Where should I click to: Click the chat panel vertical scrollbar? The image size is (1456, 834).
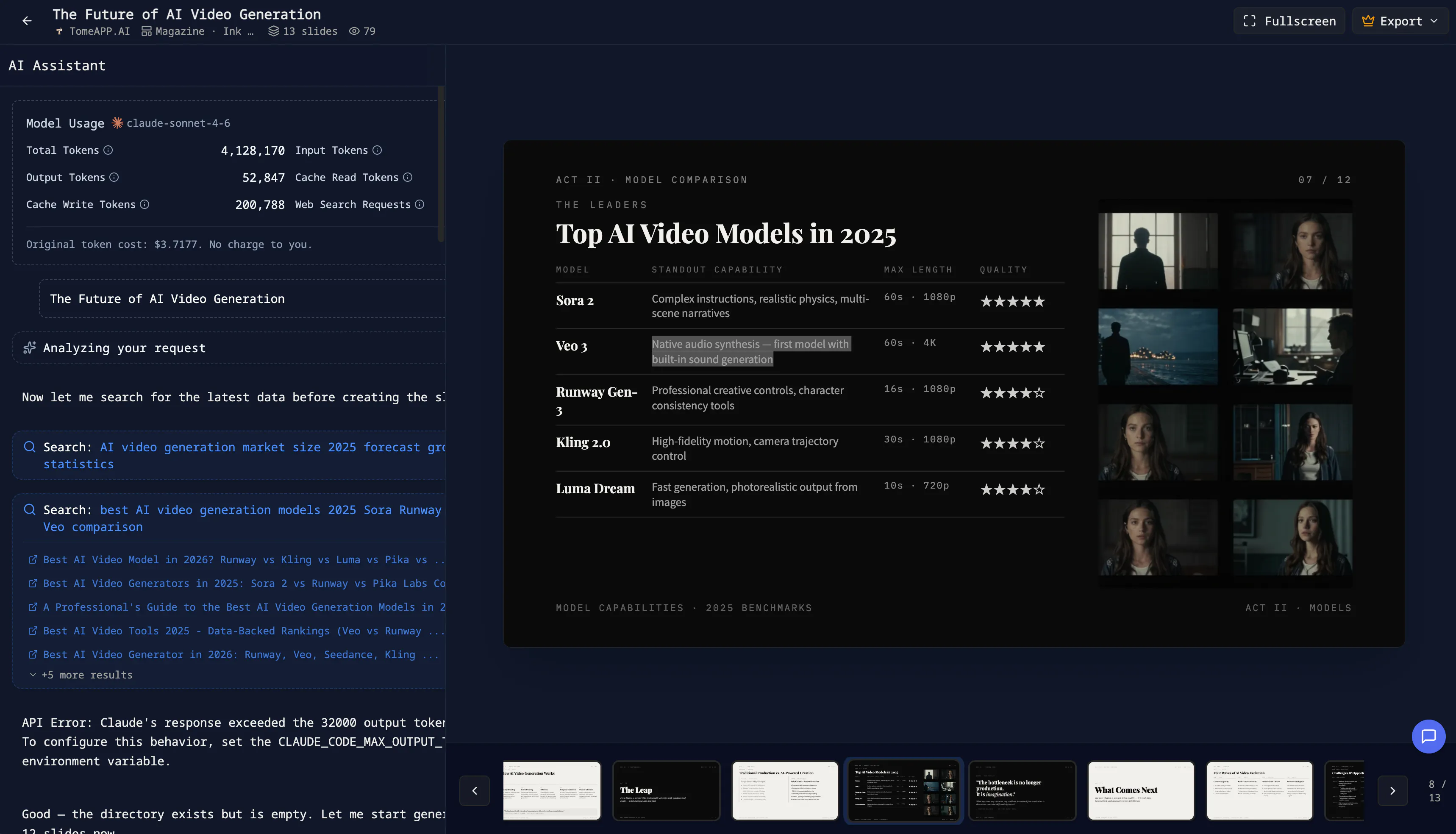(x=440, y=164)
